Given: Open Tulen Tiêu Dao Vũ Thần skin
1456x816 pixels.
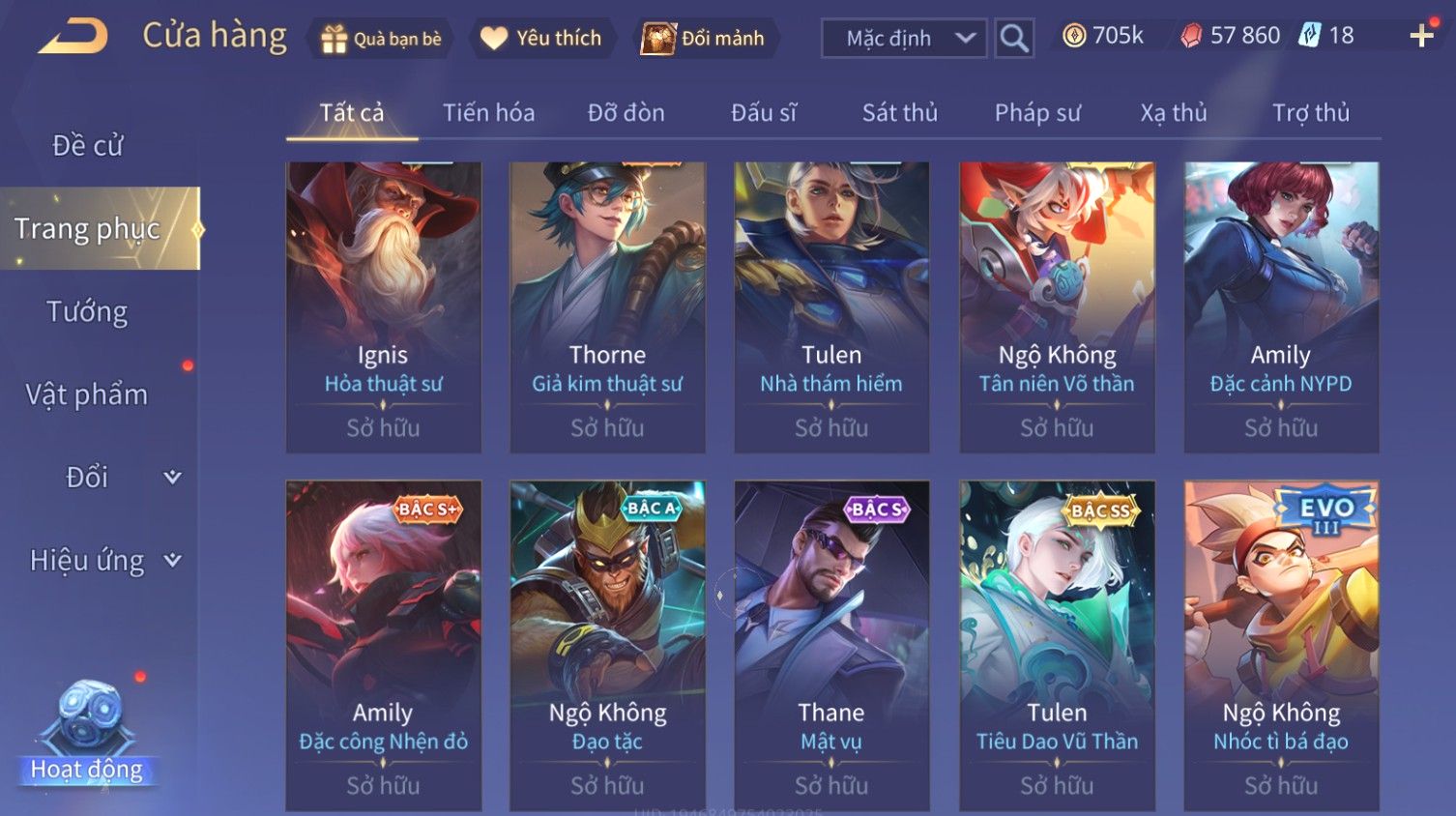Looking at the screenshot, I should tap(1057, 646).
